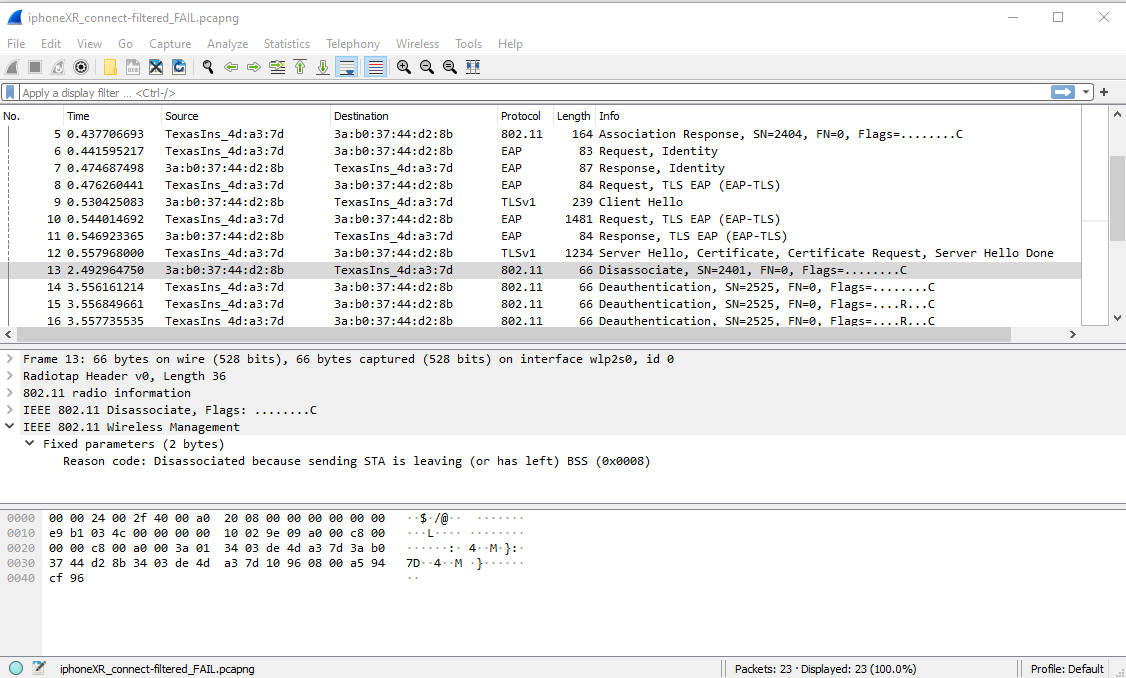Click the resize columns icon
1126x678 pixels.
point(473,67)
